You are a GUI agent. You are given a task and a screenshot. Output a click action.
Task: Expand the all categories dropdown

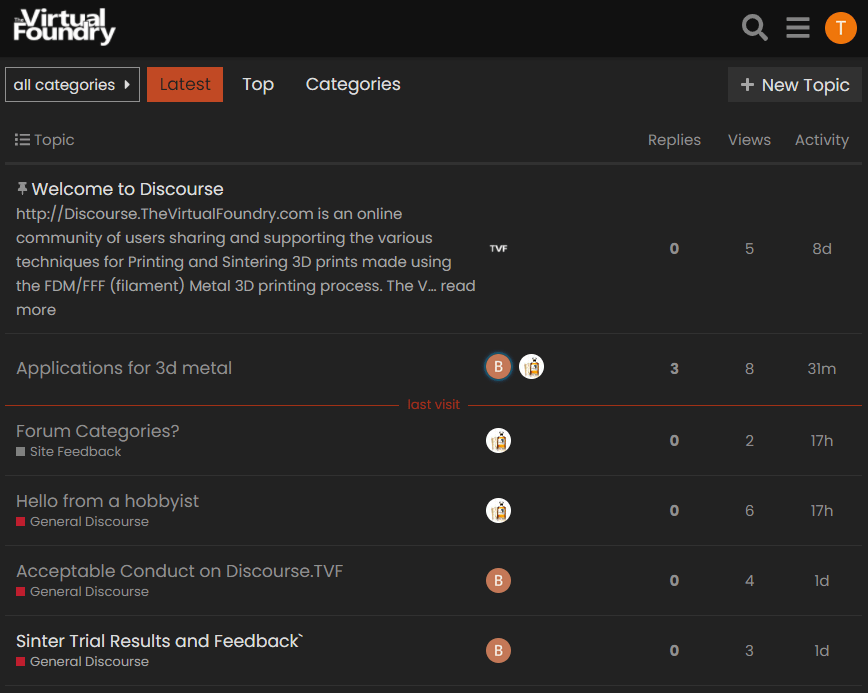[x=73, y=85]
